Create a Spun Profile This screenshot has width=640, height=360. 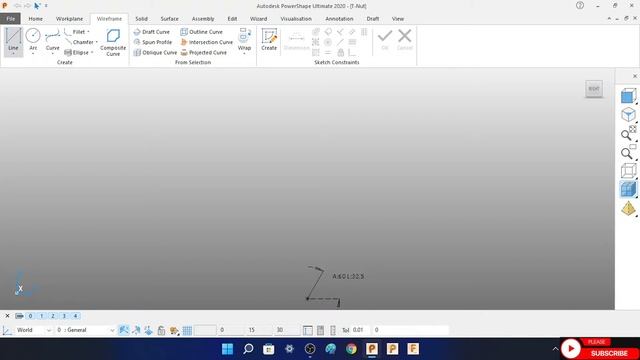[153, 42]
